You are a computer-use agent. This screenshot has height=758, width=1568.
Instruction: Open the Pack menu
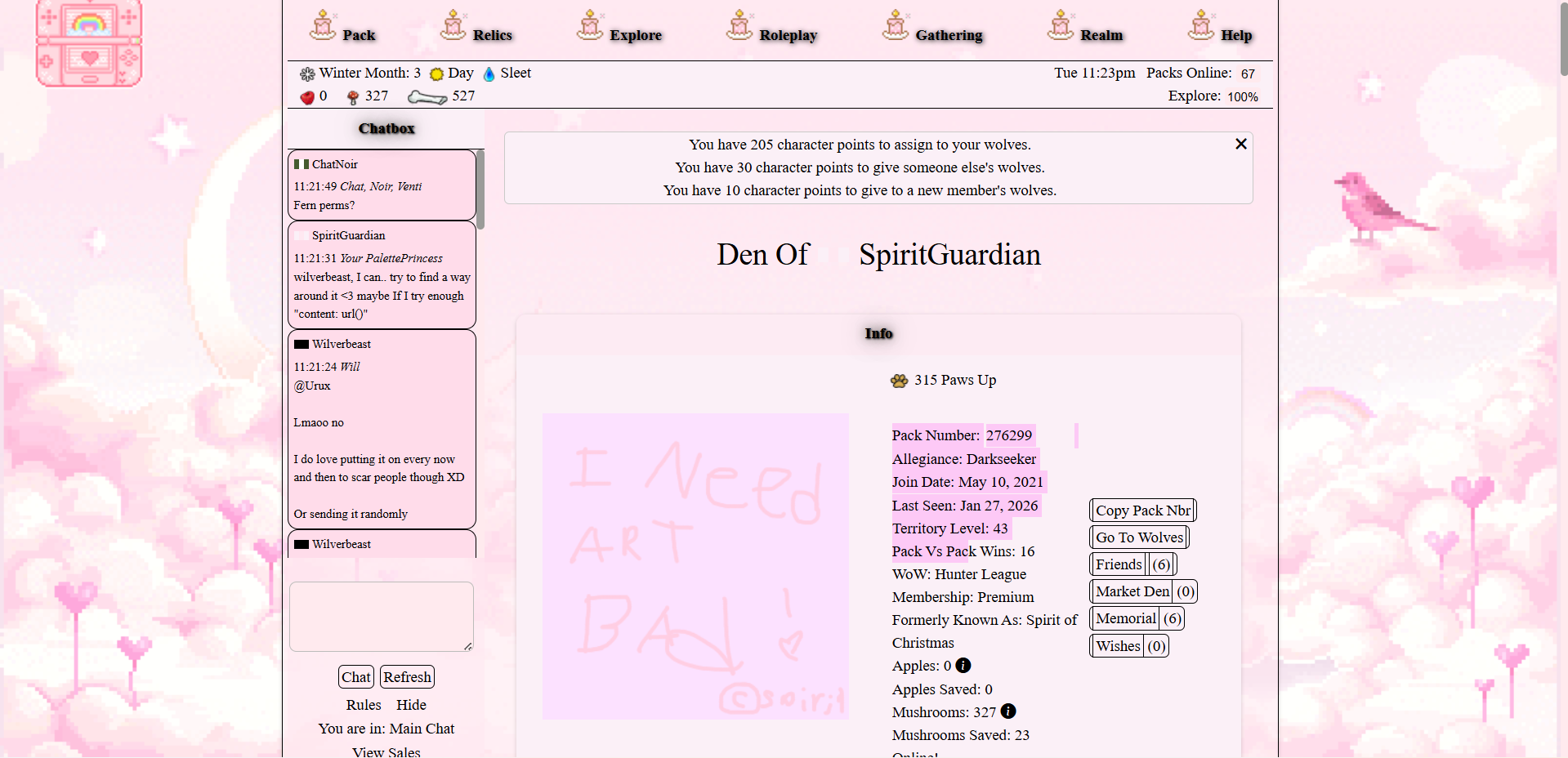click(359, 35)
